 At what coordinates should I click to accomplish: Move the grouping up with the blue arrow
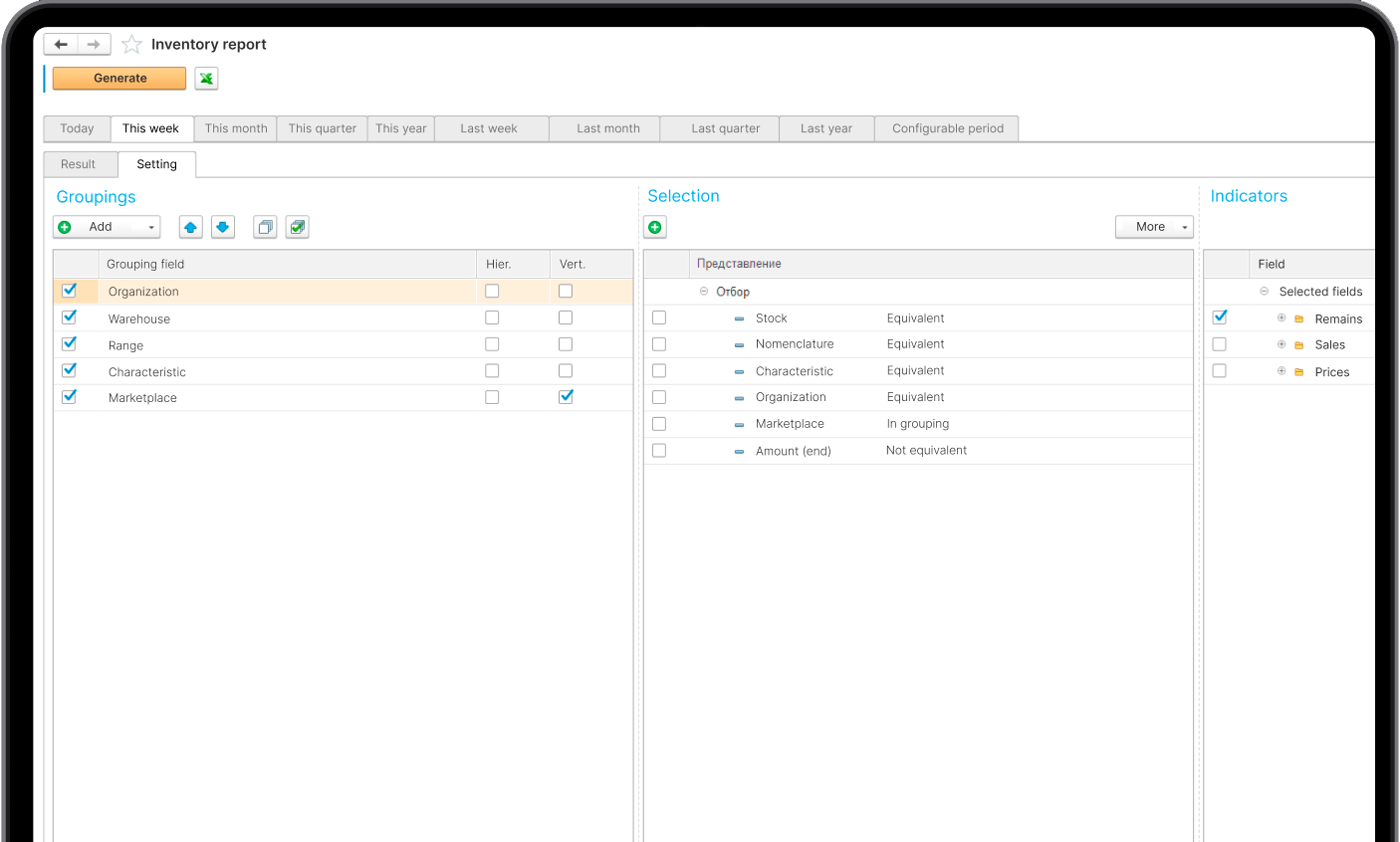pyautogui.click(x=190, y=227)
